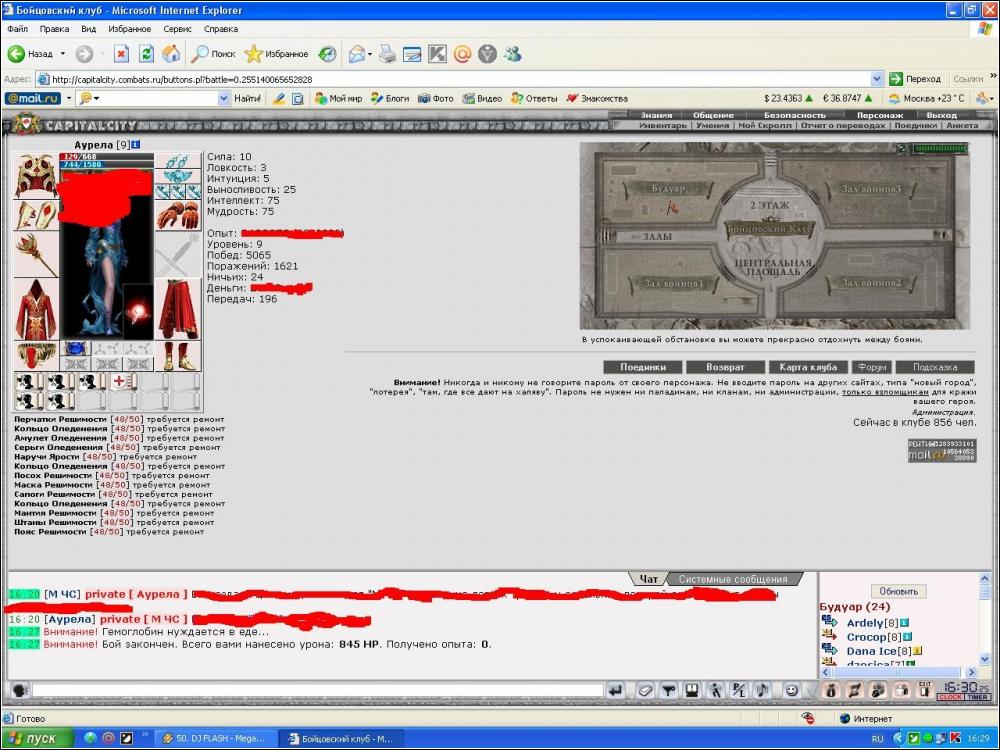Switch to DJ FLASH taskbar window

[215, 739]
